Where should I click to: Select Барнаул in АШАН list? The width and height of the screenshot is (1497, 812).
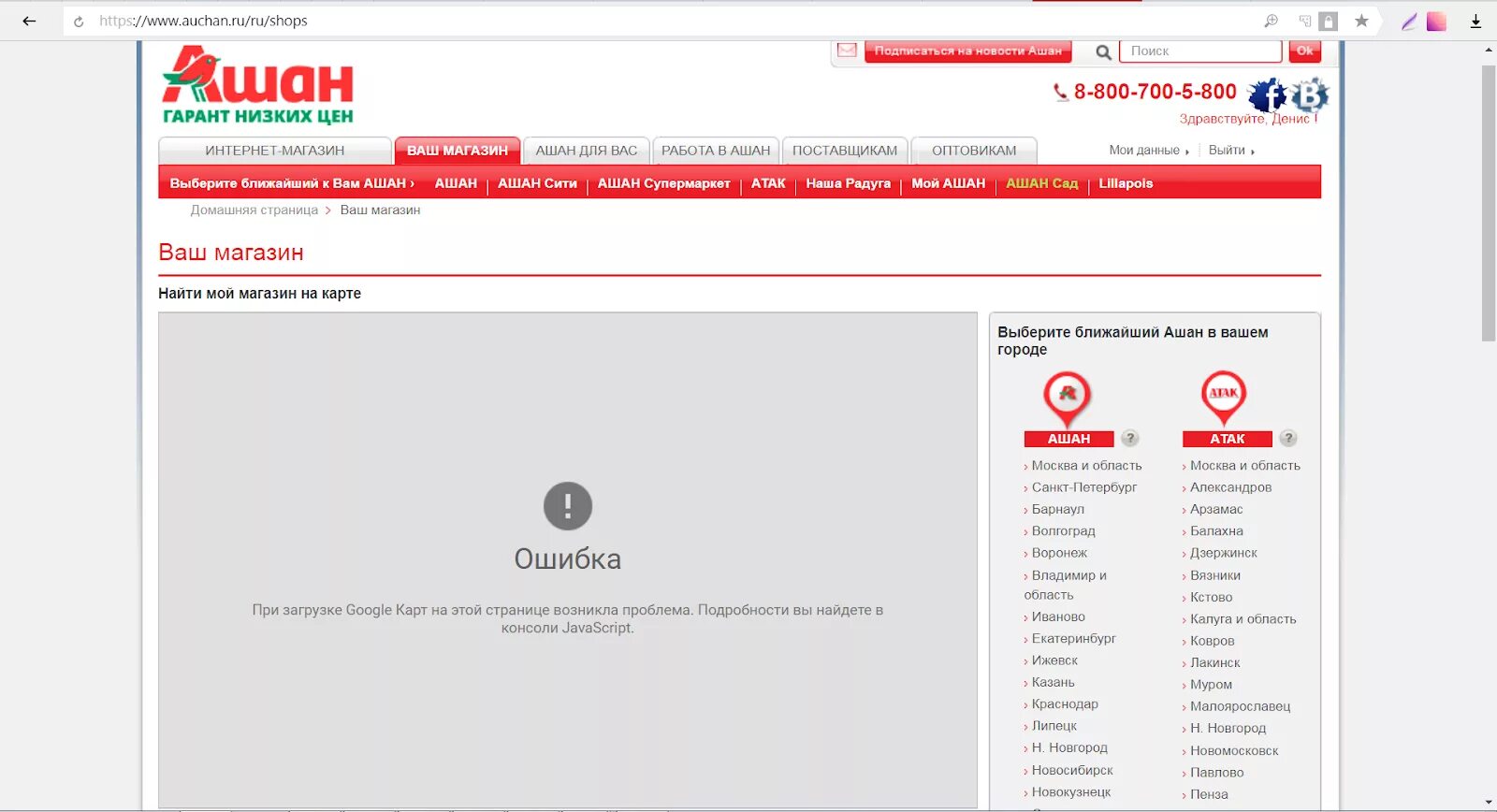click(x=1058, y=510)
